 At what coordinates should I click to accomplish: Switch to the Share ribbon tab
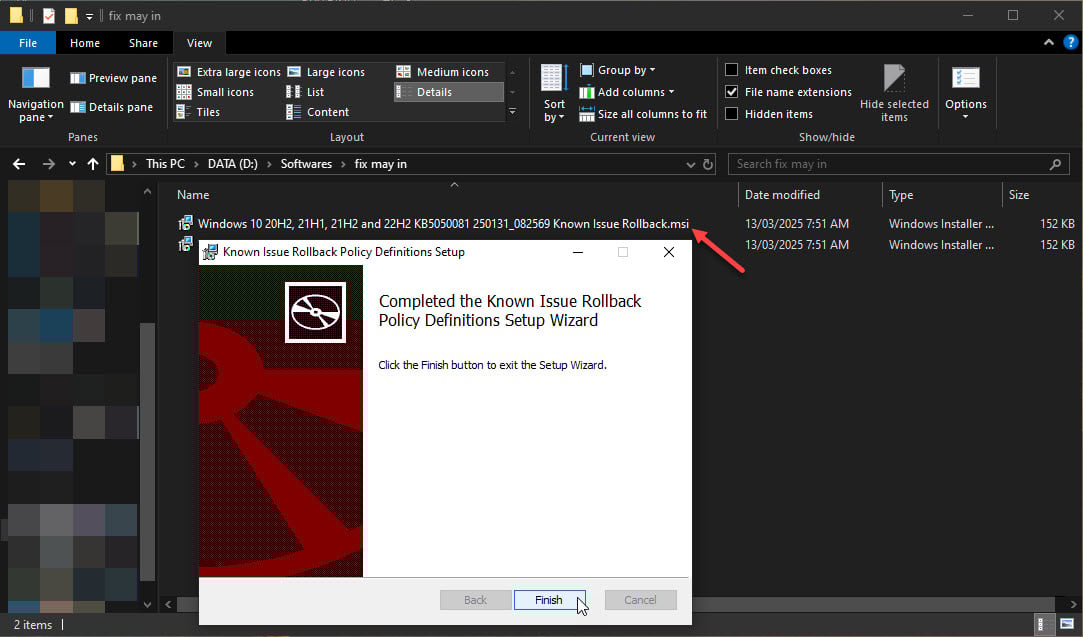pyautogui.click(x=144, y=43)
